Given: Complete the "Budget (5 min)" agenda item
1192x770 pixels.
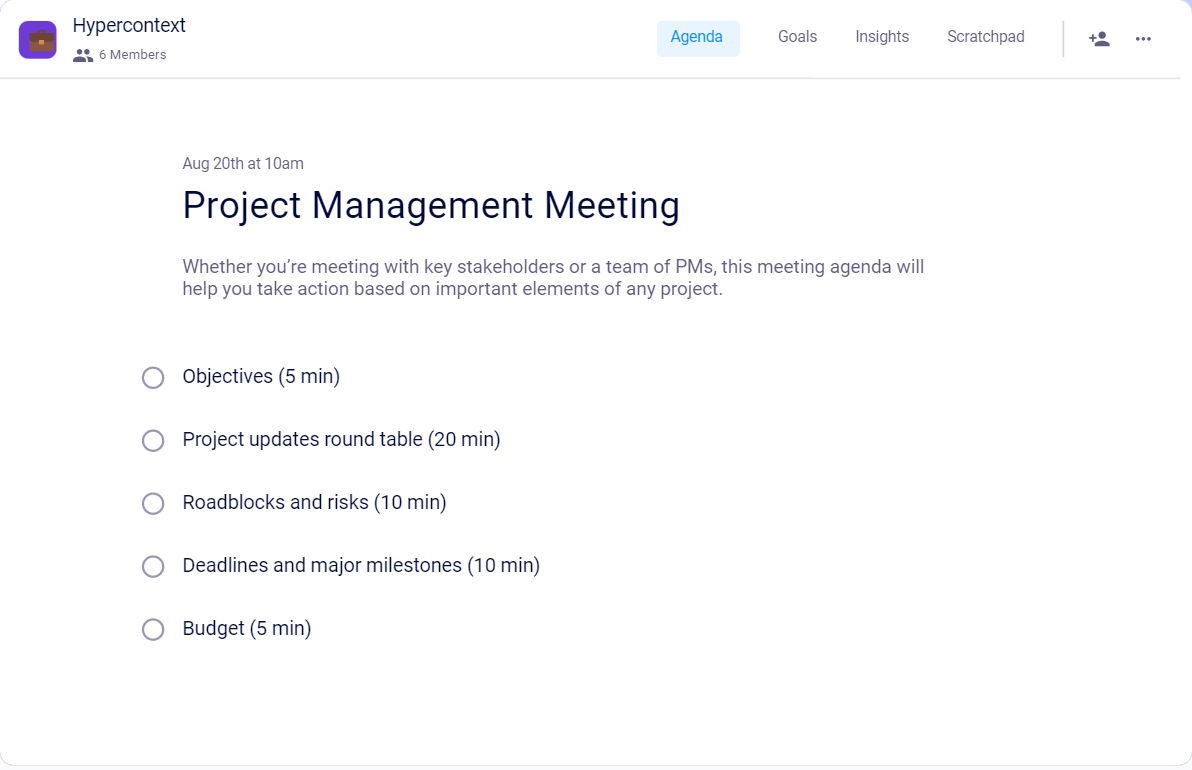Looking at the screenshot, I should click(x=152, y=630).
